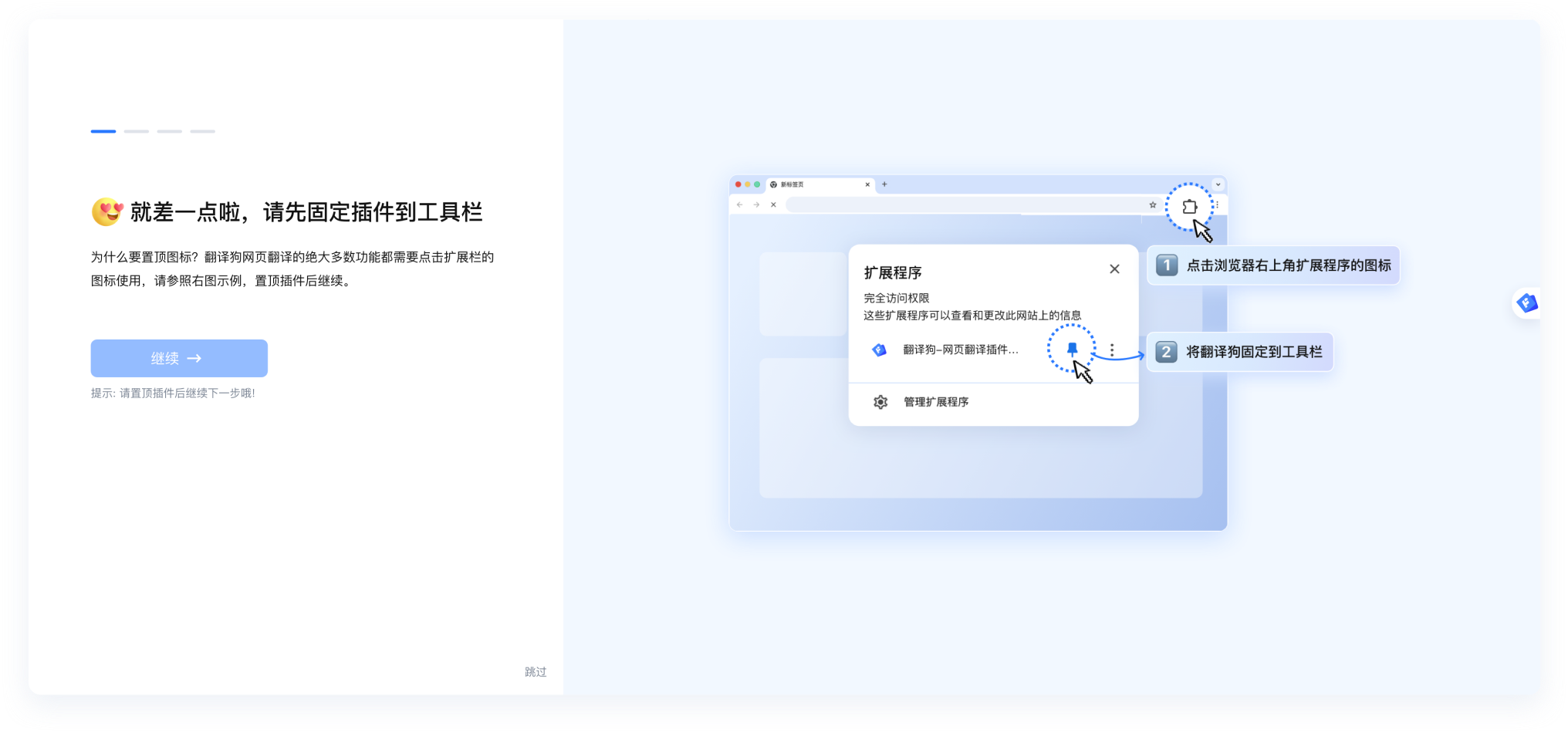Click the bookmark star in the address bar

1153,205
